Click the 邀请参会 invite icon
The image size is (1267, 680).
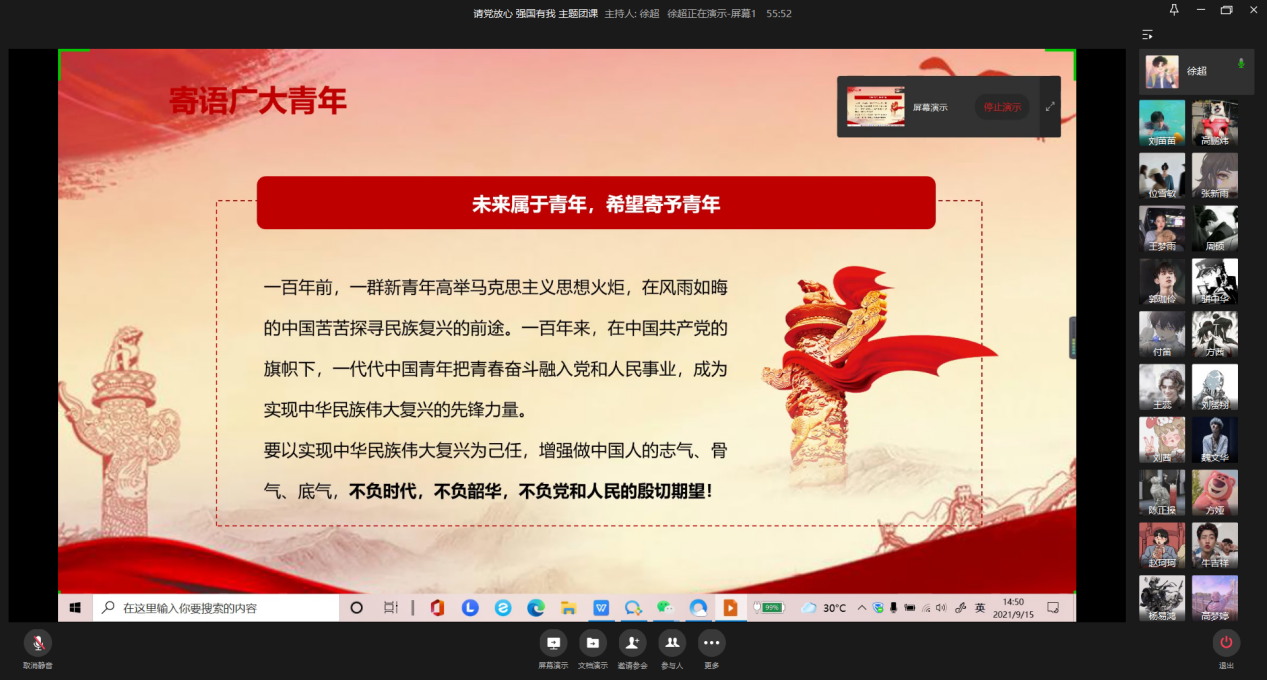click(x=632, y=642)
